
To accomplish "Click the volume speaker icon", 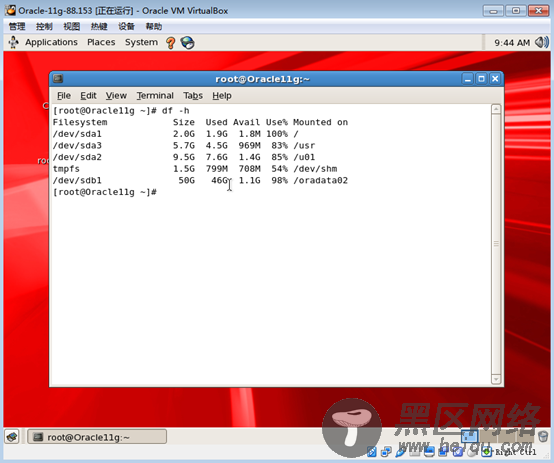I will (542, 42).
